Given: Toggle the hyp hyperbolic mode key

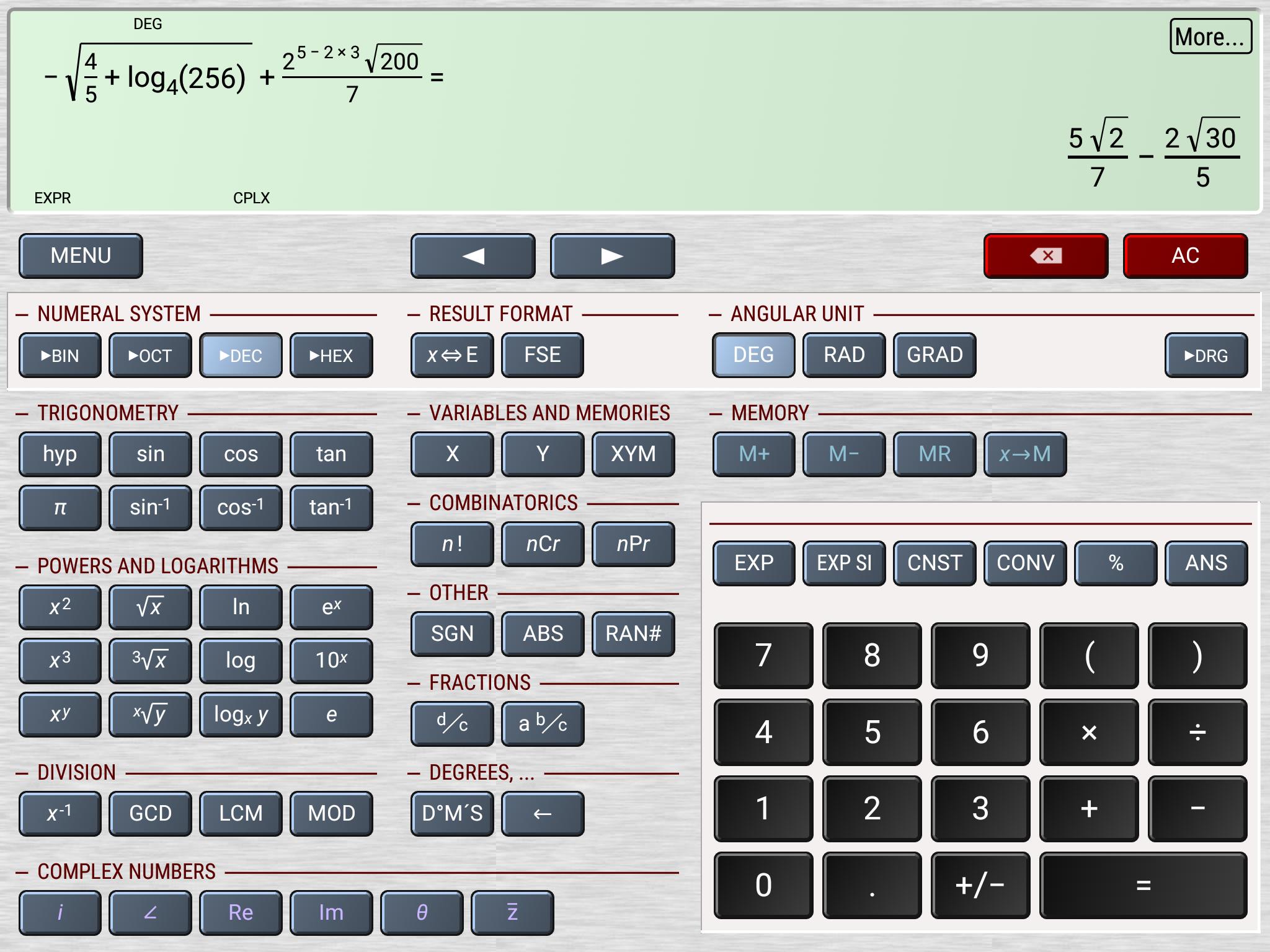Looking at the screenshot, I should point(60,454).
